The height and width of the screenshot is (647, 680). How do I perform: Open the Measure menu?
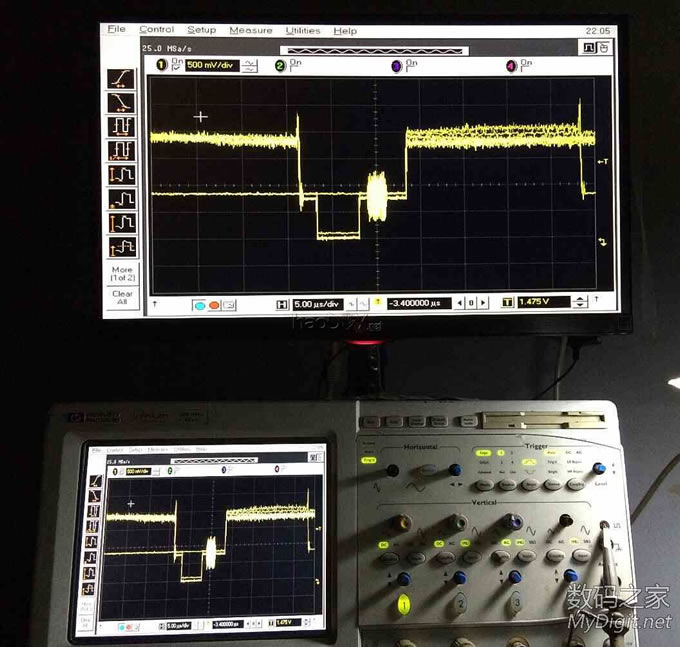coord(250,31)
